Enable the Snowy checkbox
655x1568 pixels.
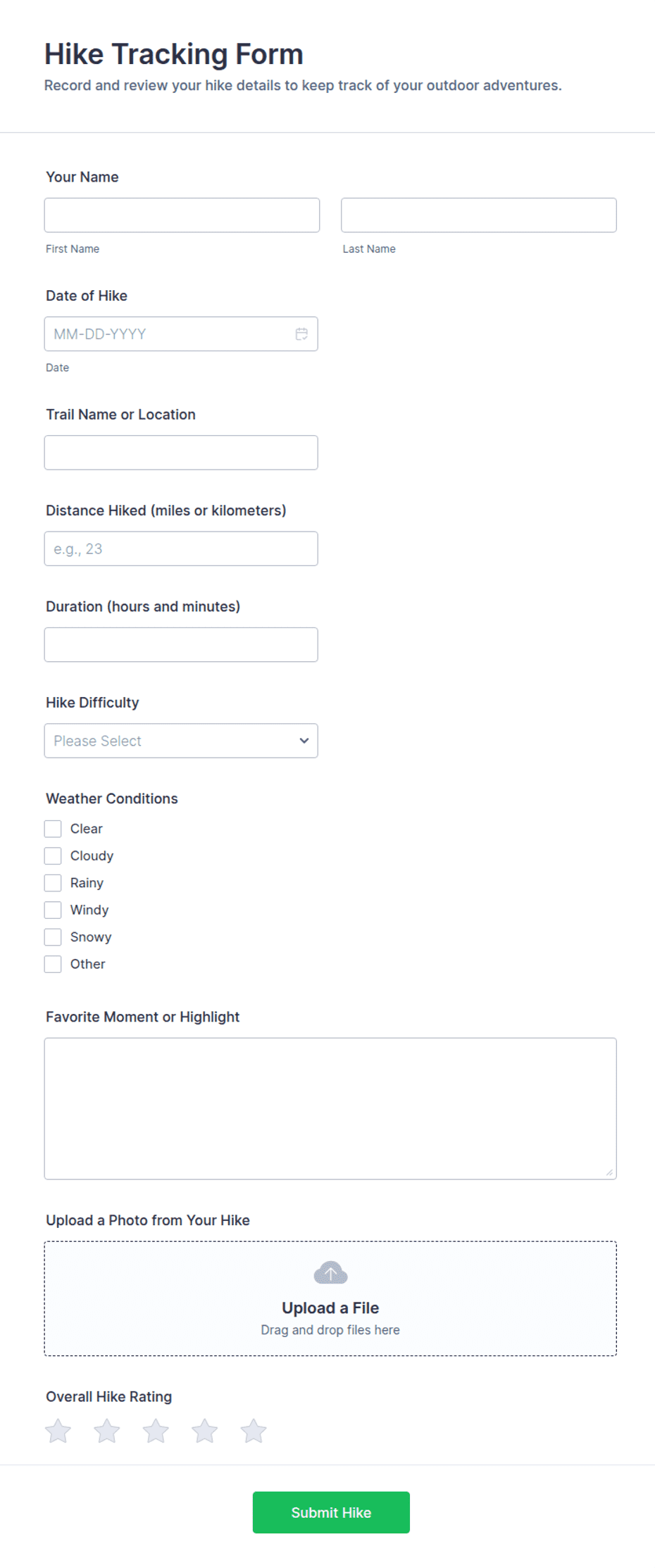53,937
